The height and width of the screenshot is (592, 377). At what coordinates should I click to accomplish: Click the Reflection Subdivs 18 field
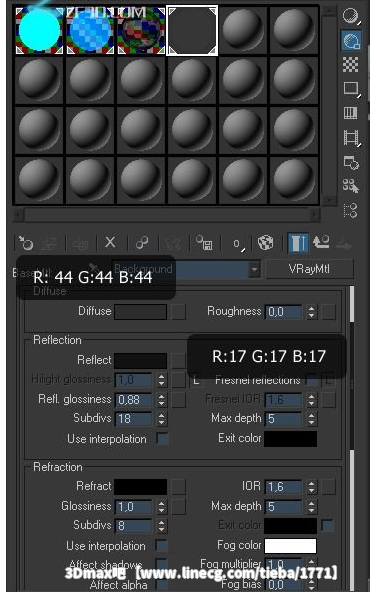pyautogui.click(x=134, y=419)
